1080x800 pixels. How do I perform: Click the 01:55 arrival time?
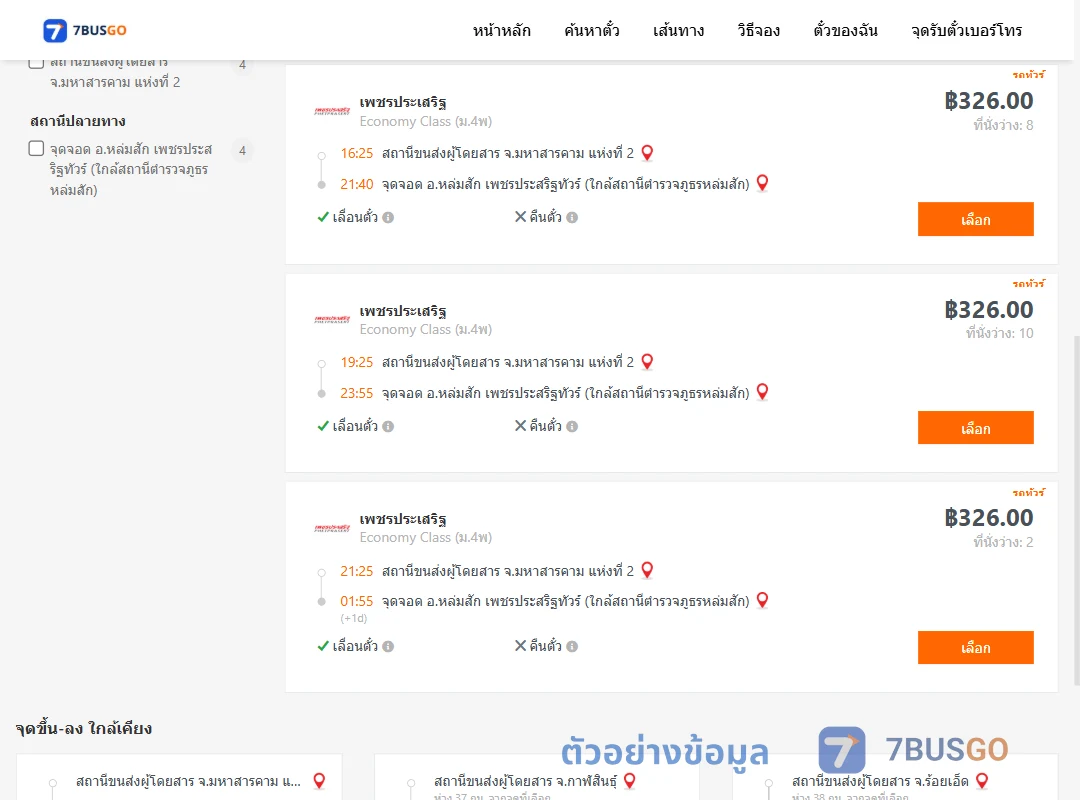(356, 602)
